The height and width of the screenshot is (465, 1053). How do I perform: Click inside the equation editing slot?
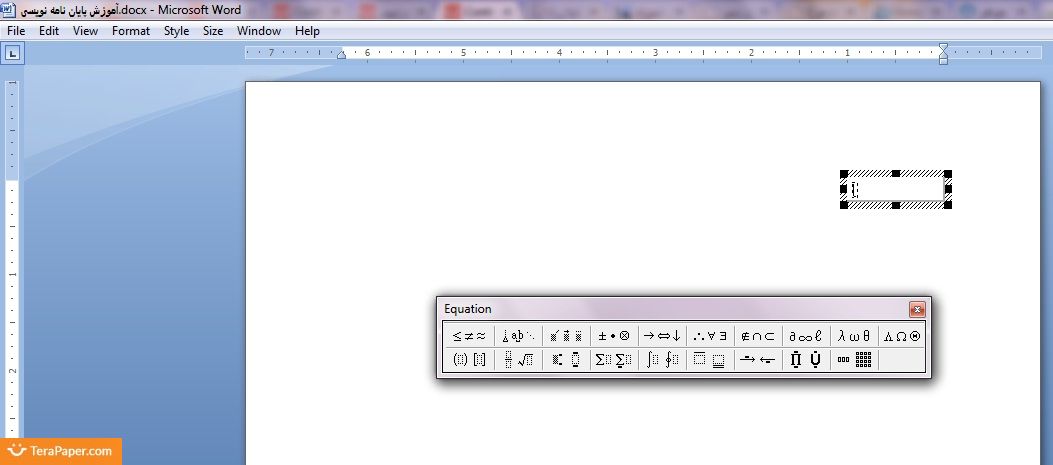click(896, 189)
